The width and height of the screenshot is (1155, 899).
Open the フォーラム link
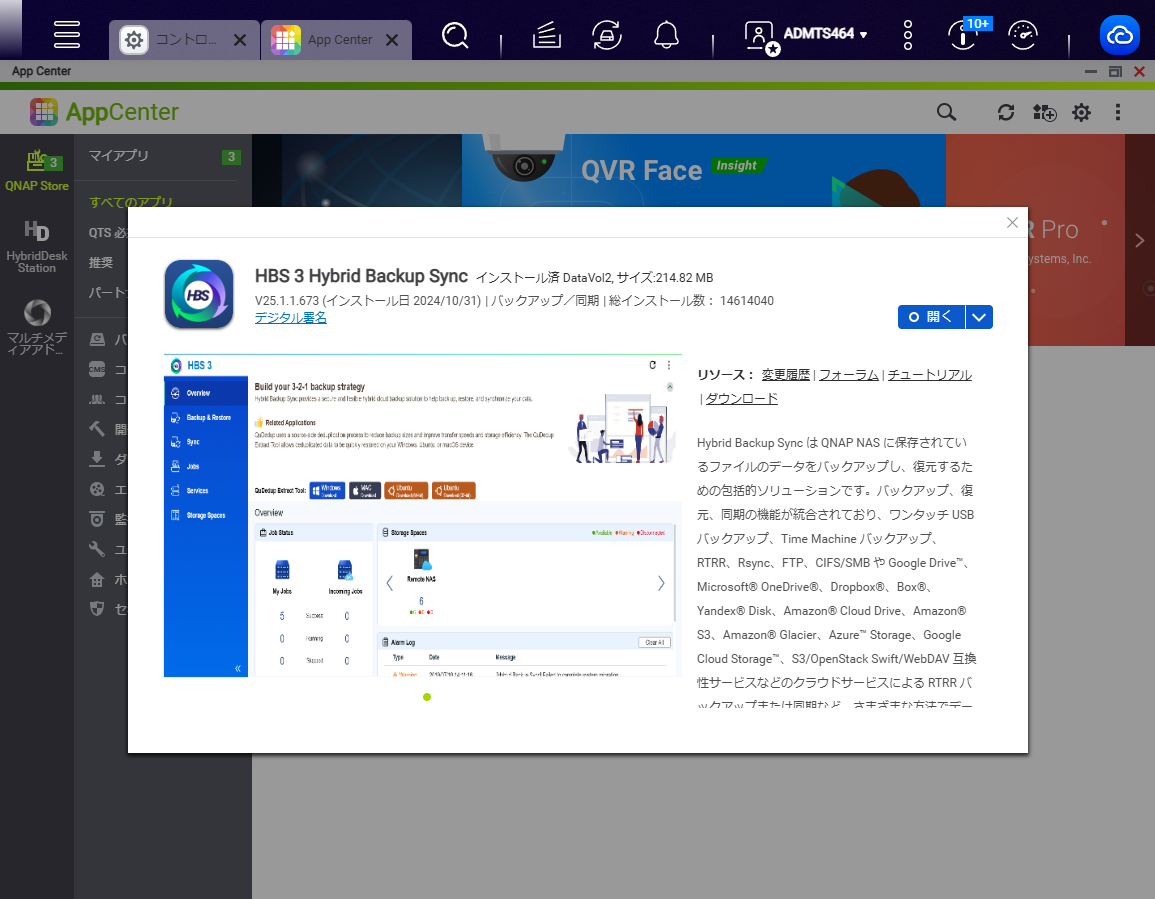tap(849, 374)
